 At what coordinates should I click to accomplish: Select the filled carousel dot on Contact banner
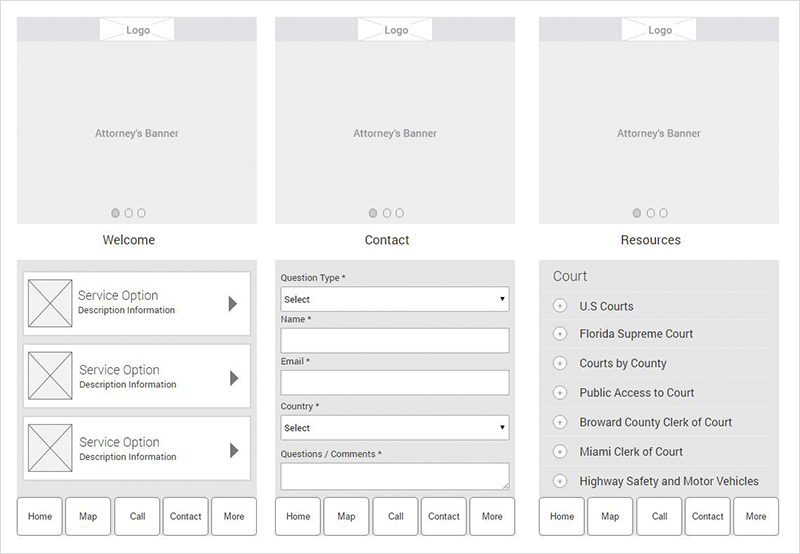point(373,213)
